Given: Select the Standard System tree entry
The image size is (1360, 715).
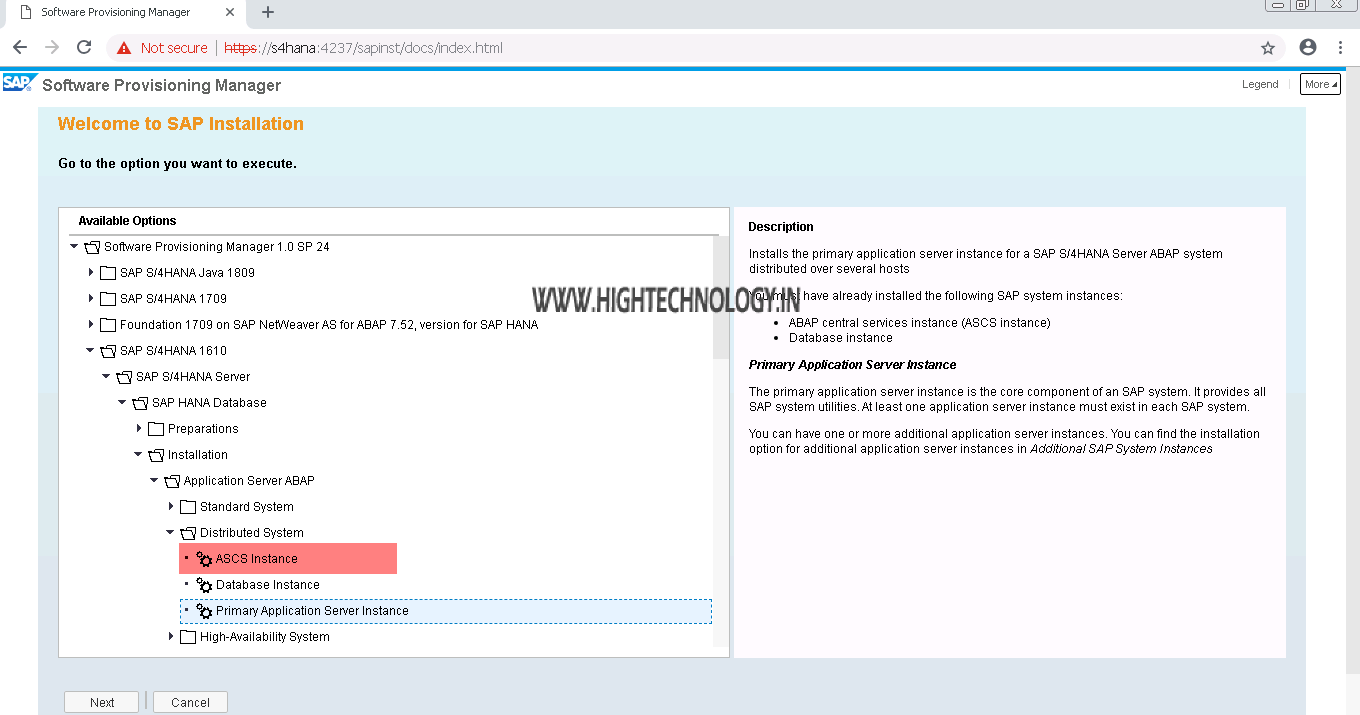Looking at the screenshot, I should 247,507.
